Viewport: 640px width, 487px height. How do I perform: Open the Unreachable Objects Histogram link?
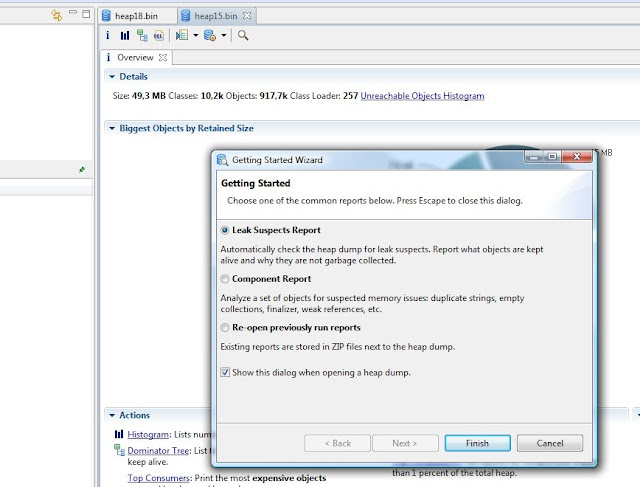[x=422, y=96]
